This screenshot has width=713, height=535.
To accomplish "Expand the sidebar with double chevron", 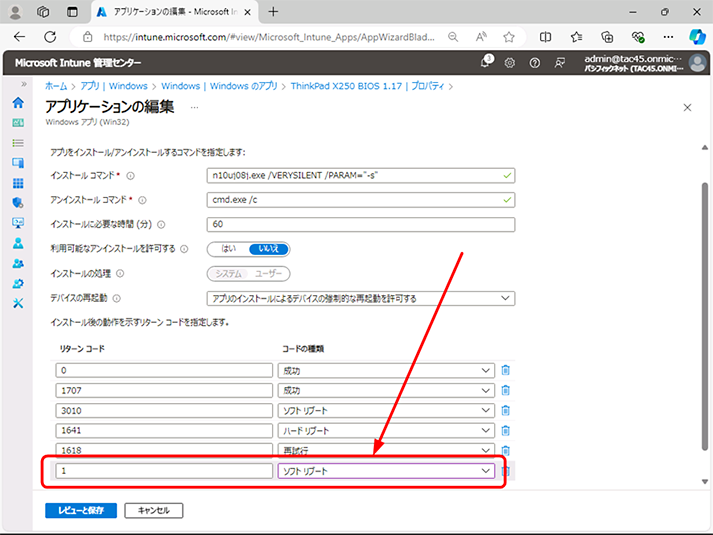I will [24, 84].
